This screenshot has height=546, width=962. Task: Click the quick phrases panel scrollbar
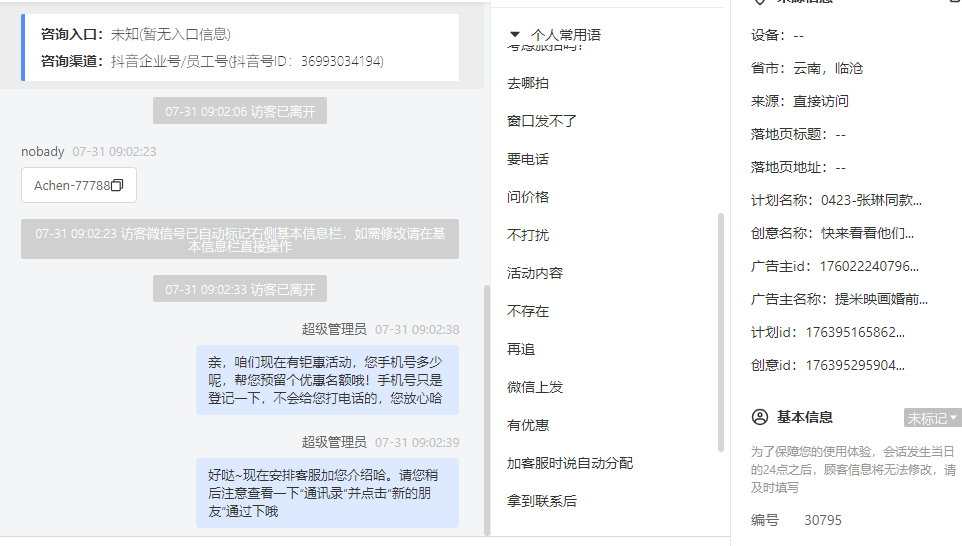[721, 333]
